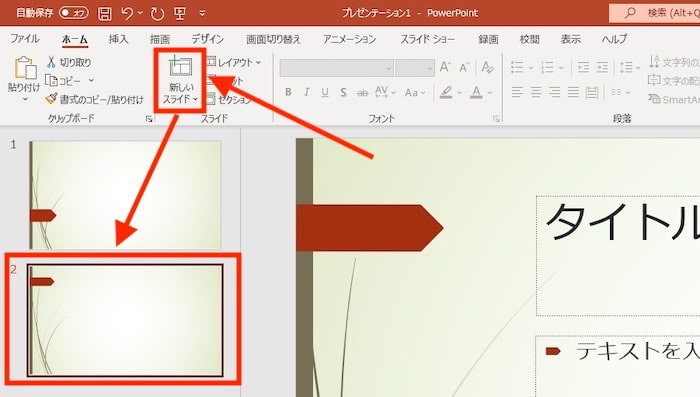Open the 描画 tab
The image size is (700, 397).
[x=160, y=39]
